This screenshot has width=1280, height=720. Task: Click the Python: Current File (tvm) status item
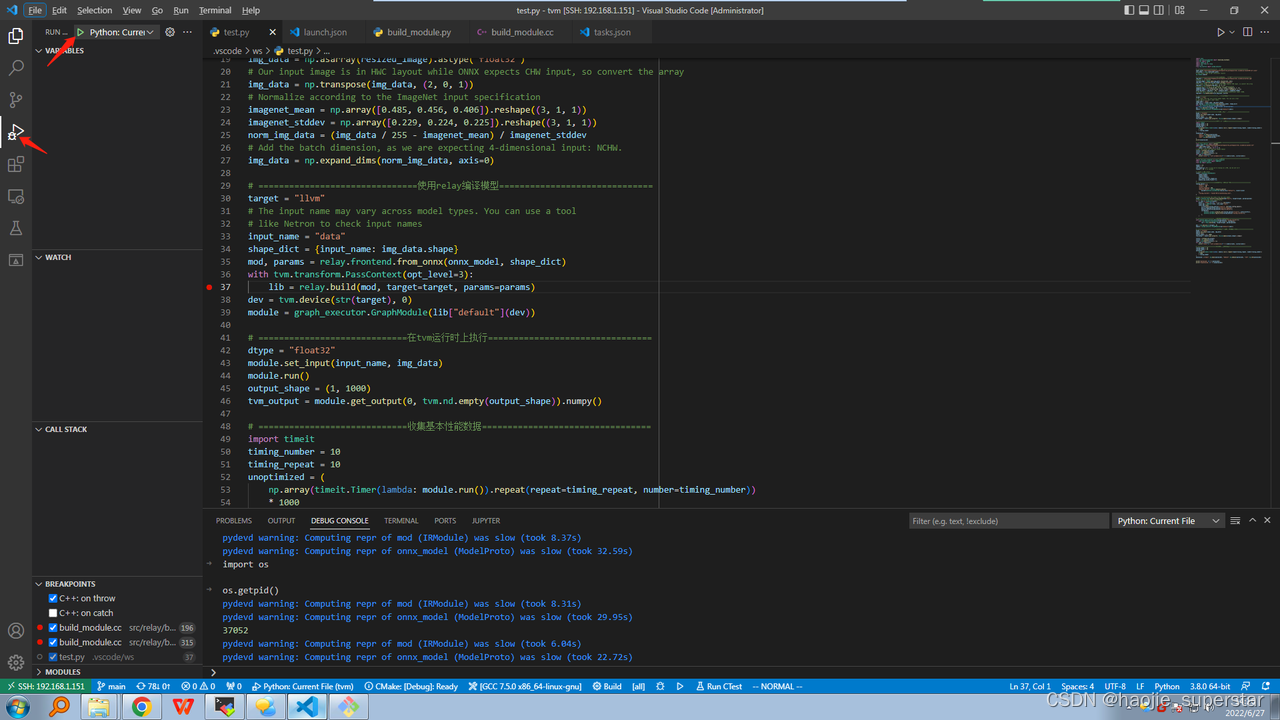pos(302,687)
